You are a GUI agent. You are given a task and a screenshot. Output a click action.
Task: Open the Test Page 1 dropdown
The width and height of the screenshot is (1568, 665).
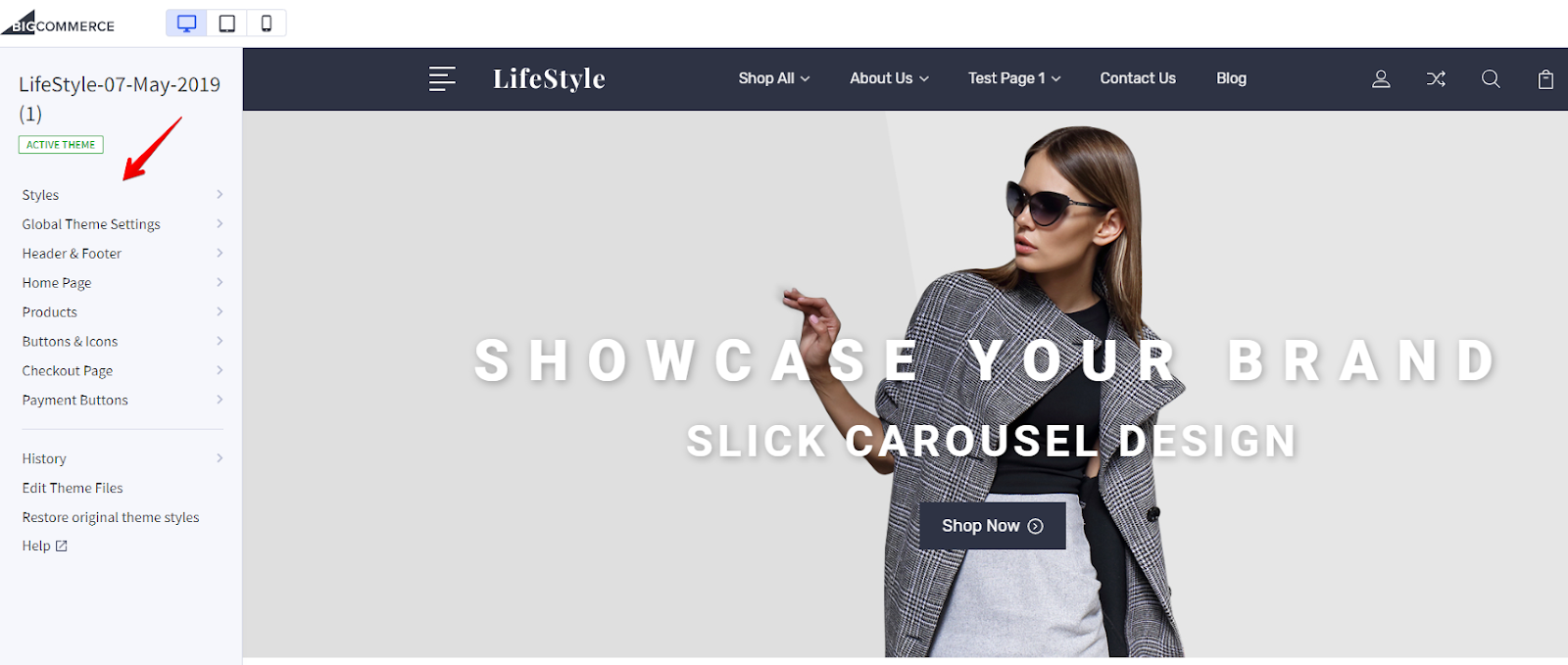pyautogui.click(x=1014, y=78)
